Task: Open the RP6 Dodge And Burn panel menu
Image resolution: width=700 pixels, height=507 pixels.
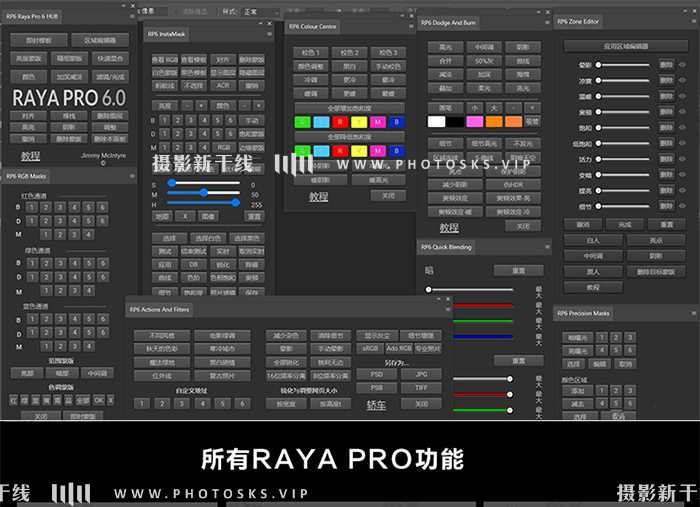Action: 547,22
